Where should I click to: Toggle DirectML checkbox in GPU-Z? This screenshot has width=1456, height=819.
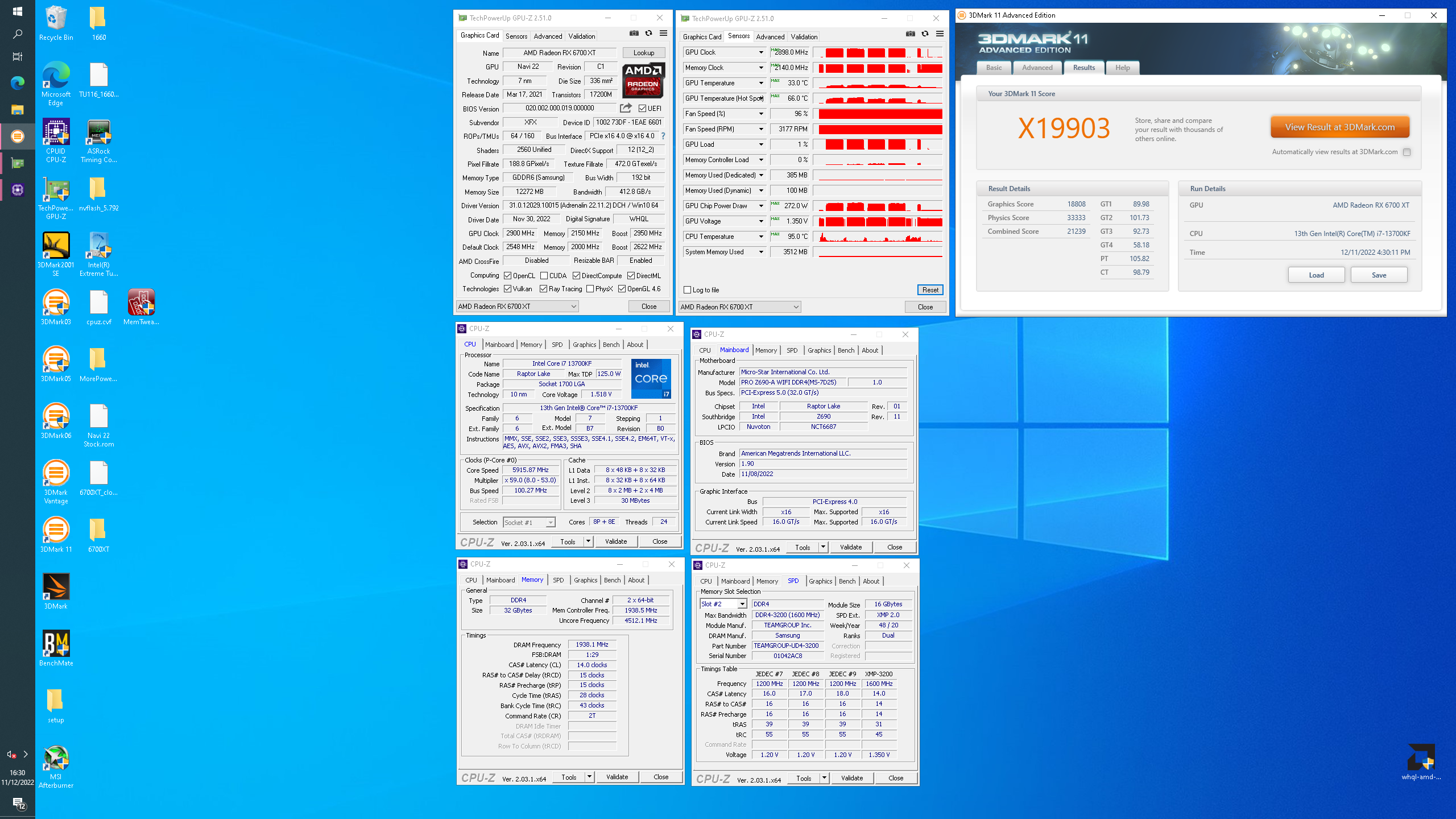pyautogui.click(x=631, y=275)
